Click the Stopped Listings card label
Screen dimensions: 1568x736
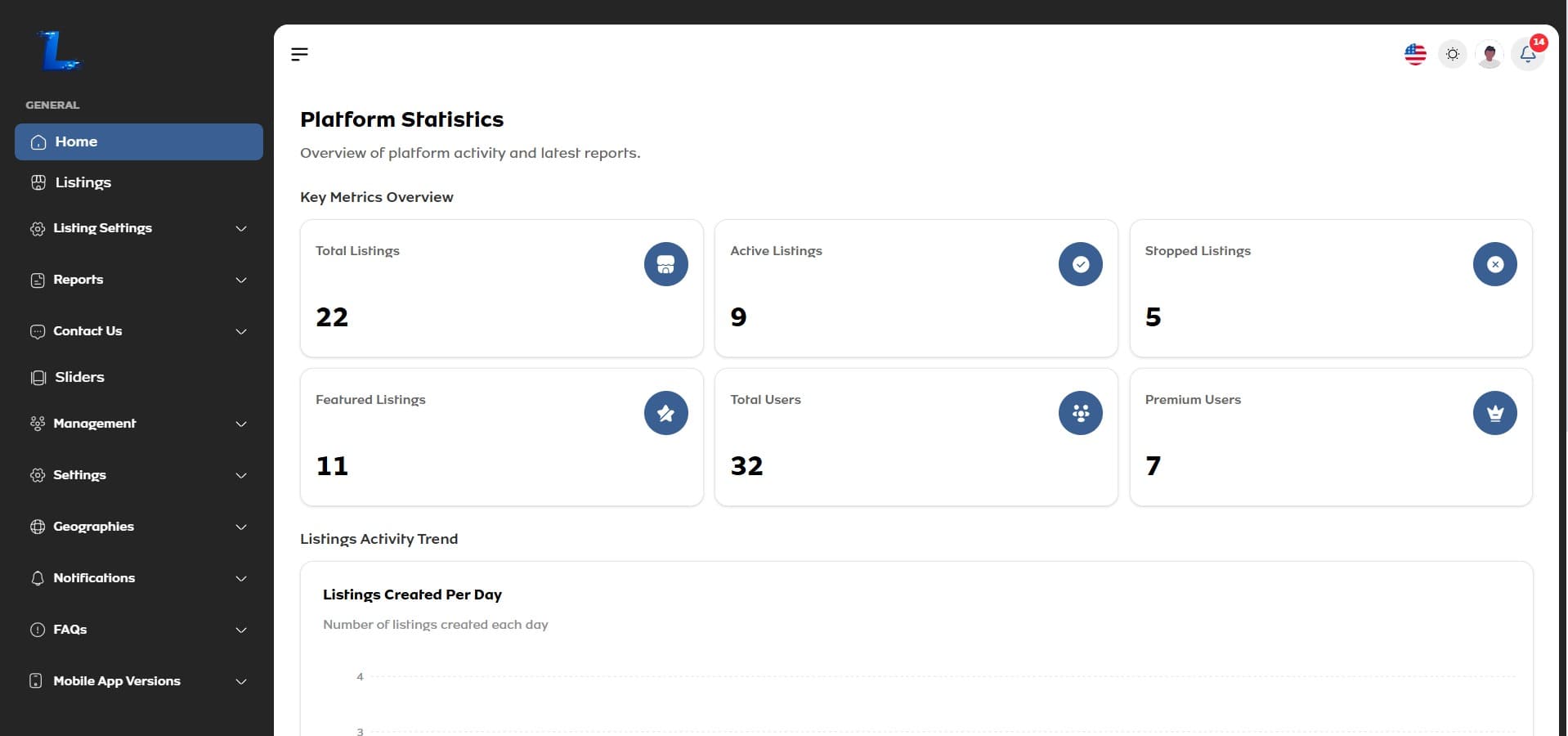coord(1198,251)
